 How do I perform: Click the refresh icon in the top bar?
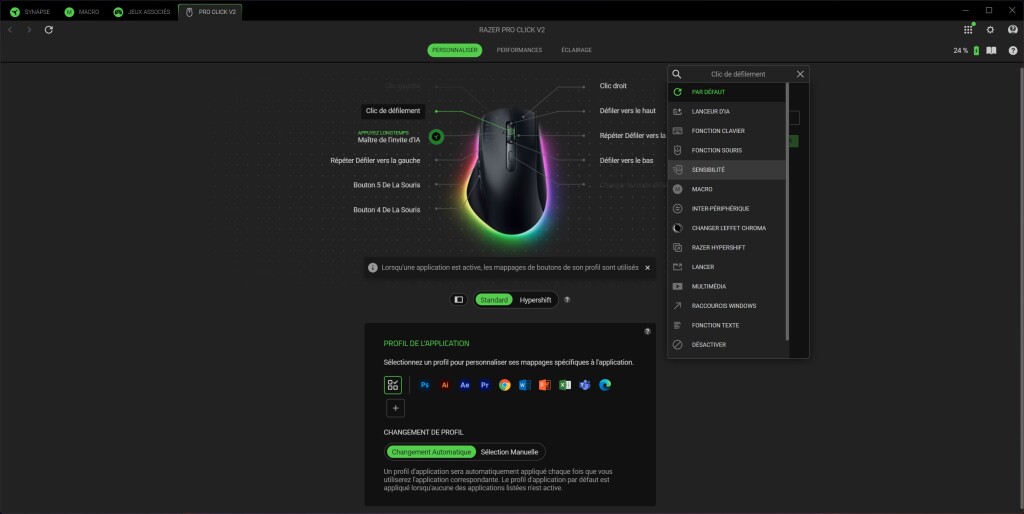48,30
